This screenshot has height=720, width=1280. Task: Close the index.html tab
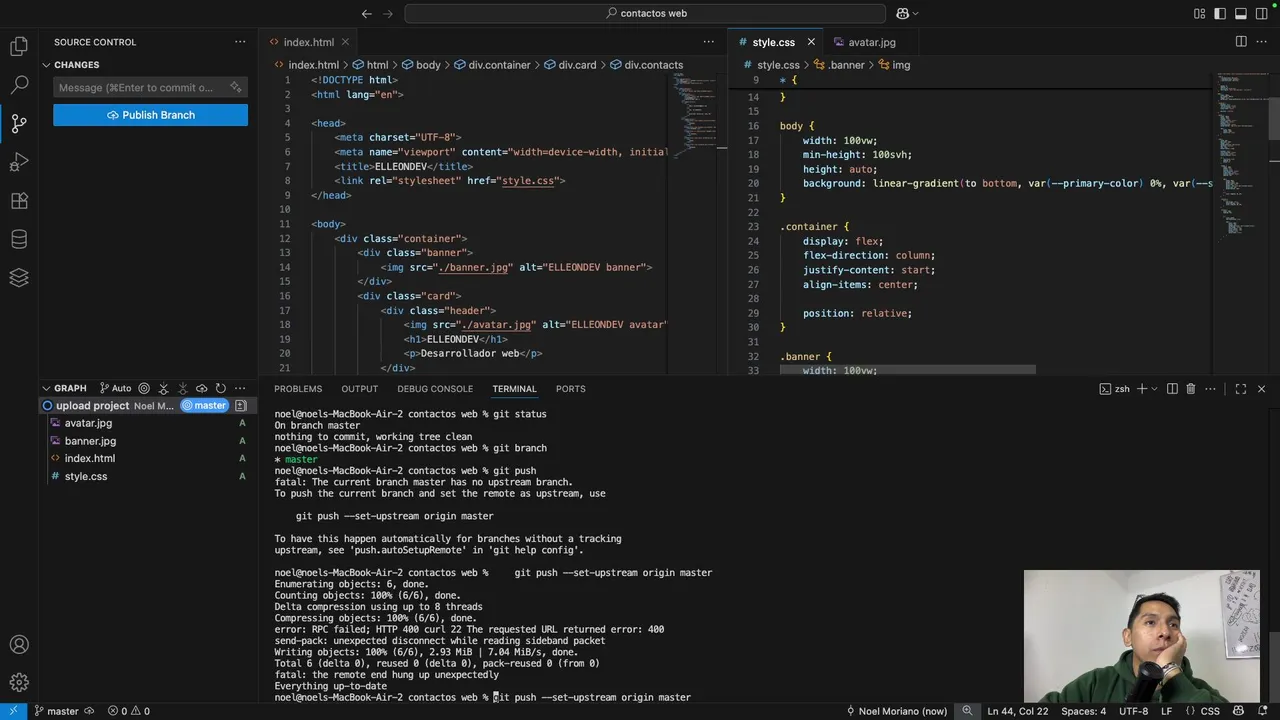(346, 42)
